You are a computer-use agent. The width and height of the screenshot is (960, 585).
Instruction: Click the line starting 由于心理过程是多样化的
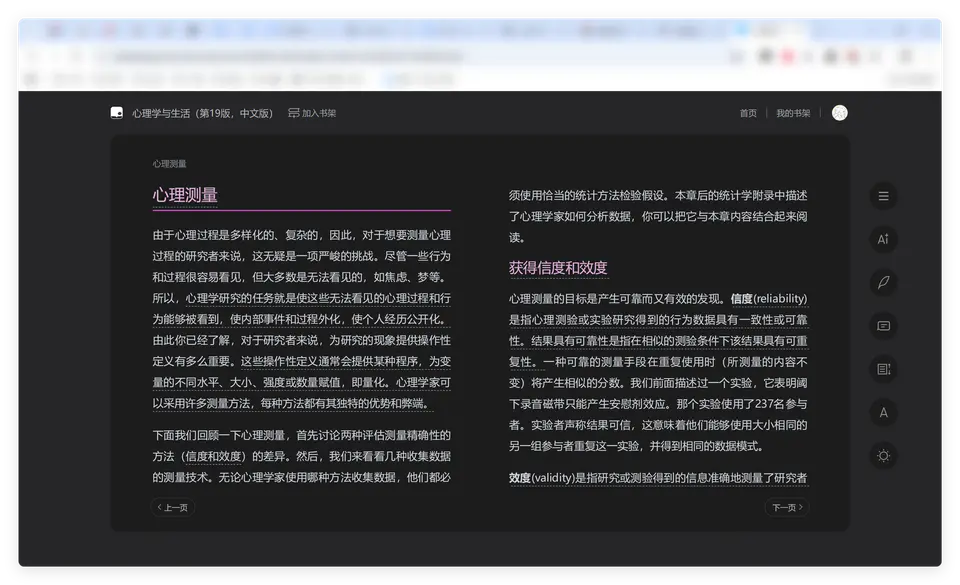[301, 235]
